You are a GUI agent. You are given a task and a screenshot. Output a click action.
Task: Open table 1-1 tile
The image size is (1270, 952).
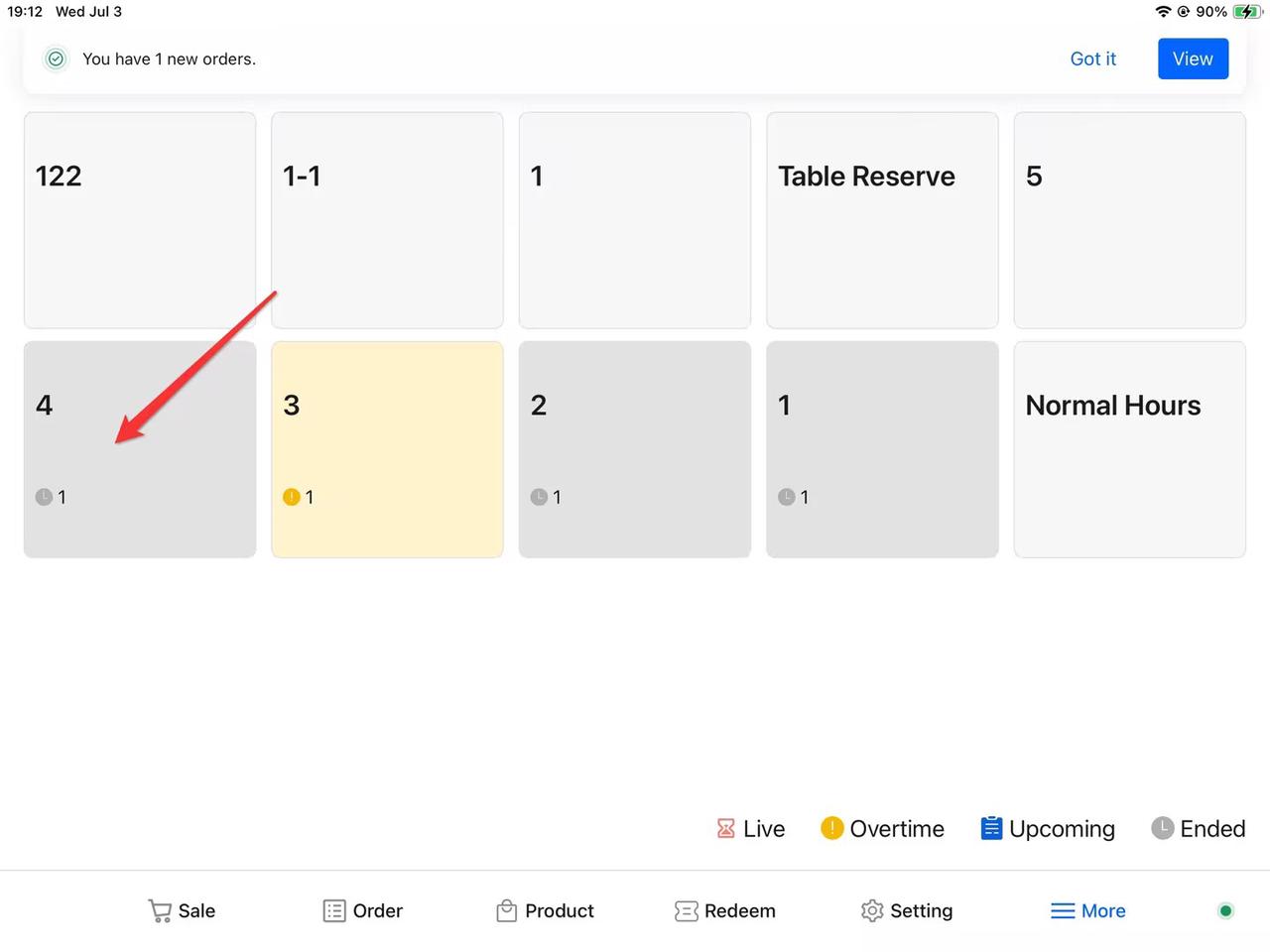pos(387,220)
